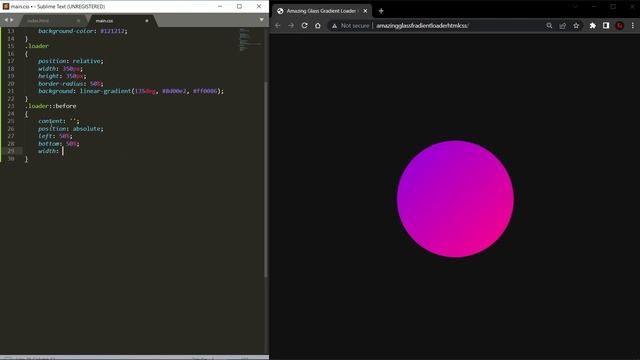Close the Amazing Glass Gradient Loader tab

tap(365, 11)
